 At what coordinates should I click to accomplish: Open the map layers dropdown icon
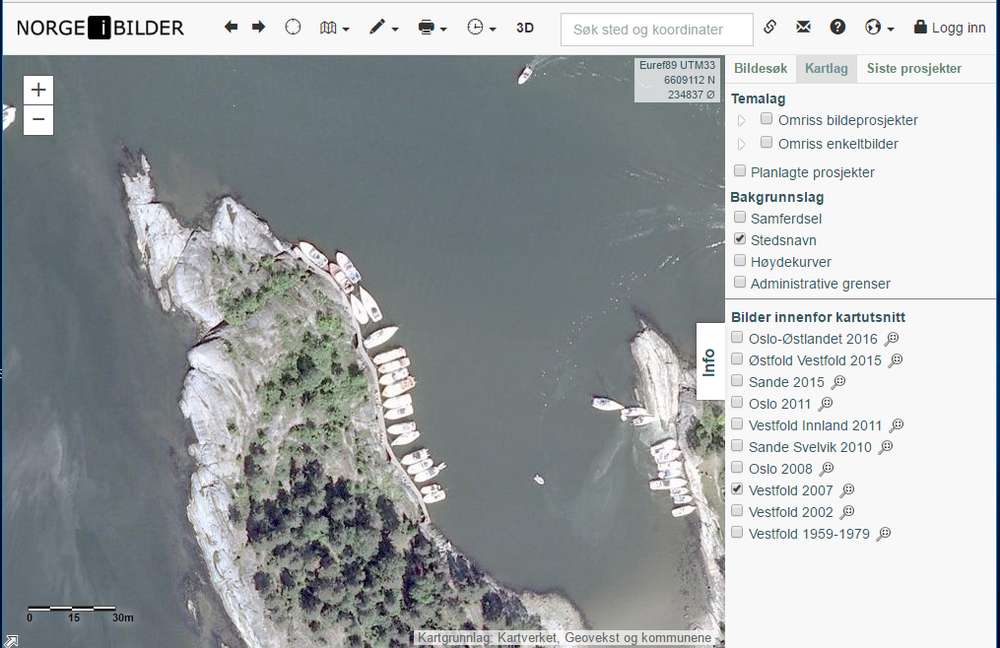coord(334,27)
